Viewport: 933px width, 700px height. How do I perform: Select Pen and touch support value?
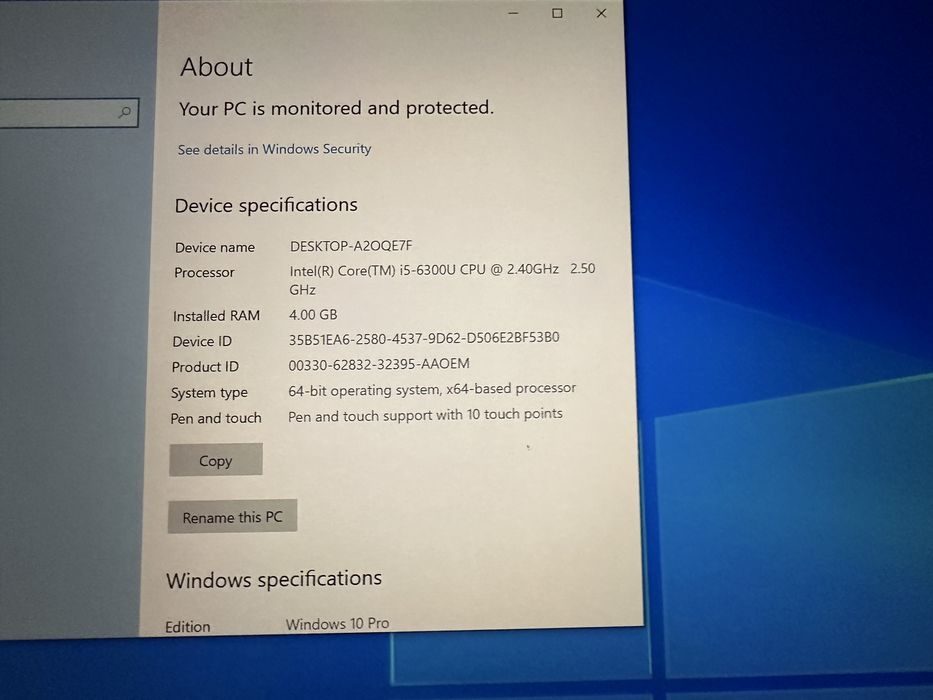[425, 415]
